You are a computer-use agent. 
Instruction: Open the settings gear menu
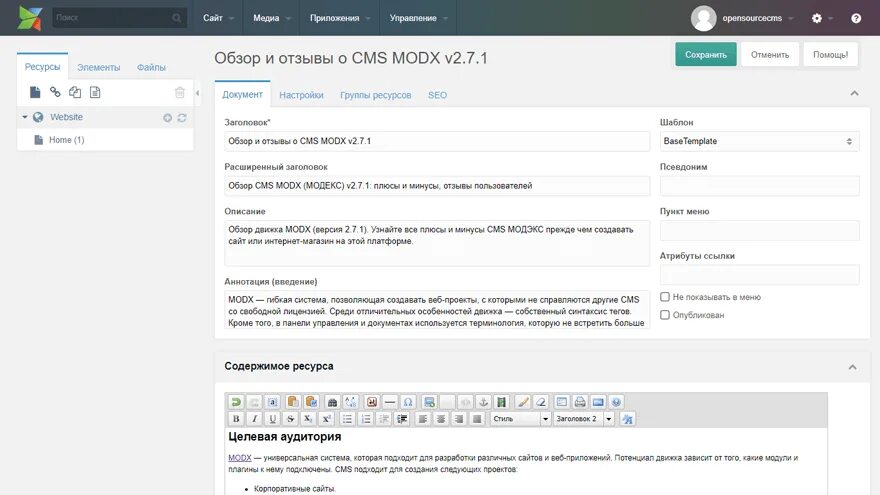click(x=817, y=18)
